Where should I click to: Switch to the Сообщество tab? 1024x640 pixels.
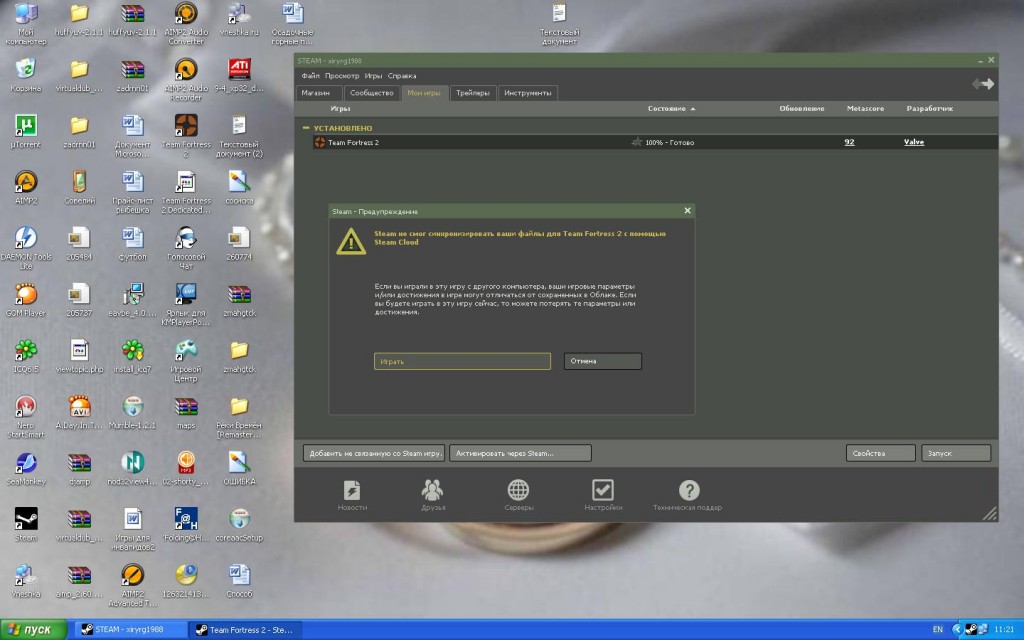pyautogui.click(x=372, y=93)
